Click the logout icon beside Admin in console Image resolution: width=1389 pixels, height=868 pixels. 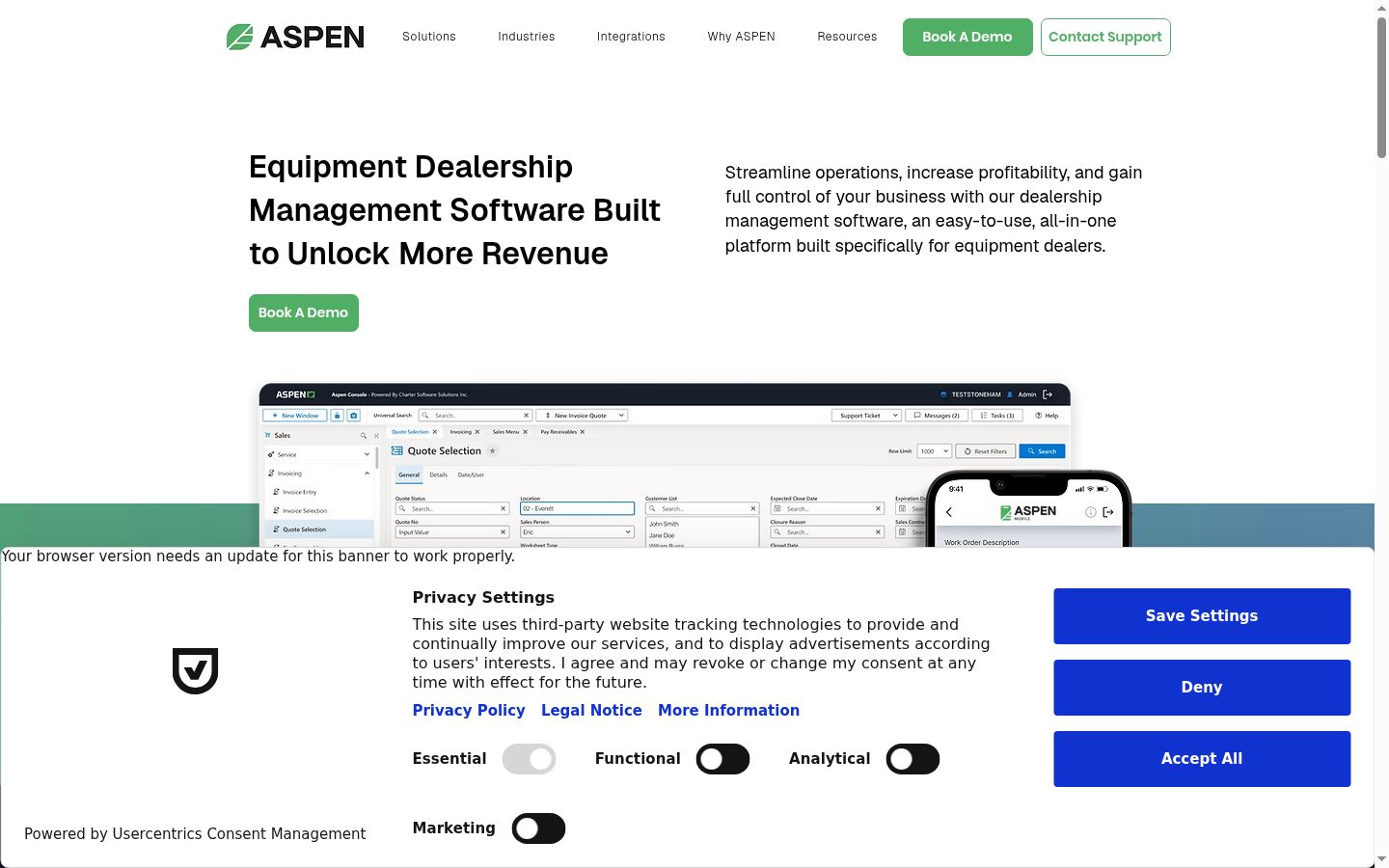click(x=1048, y=394)
